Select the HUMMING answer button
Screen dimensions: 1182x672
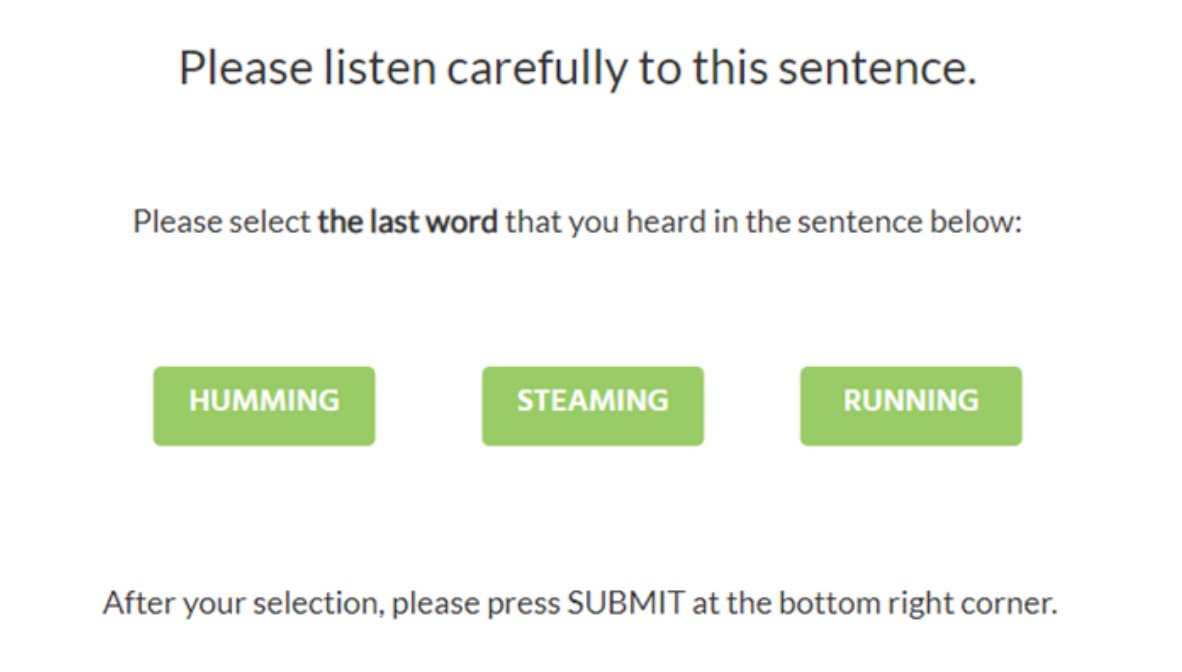pyautogui.click(x=264, y=405)
